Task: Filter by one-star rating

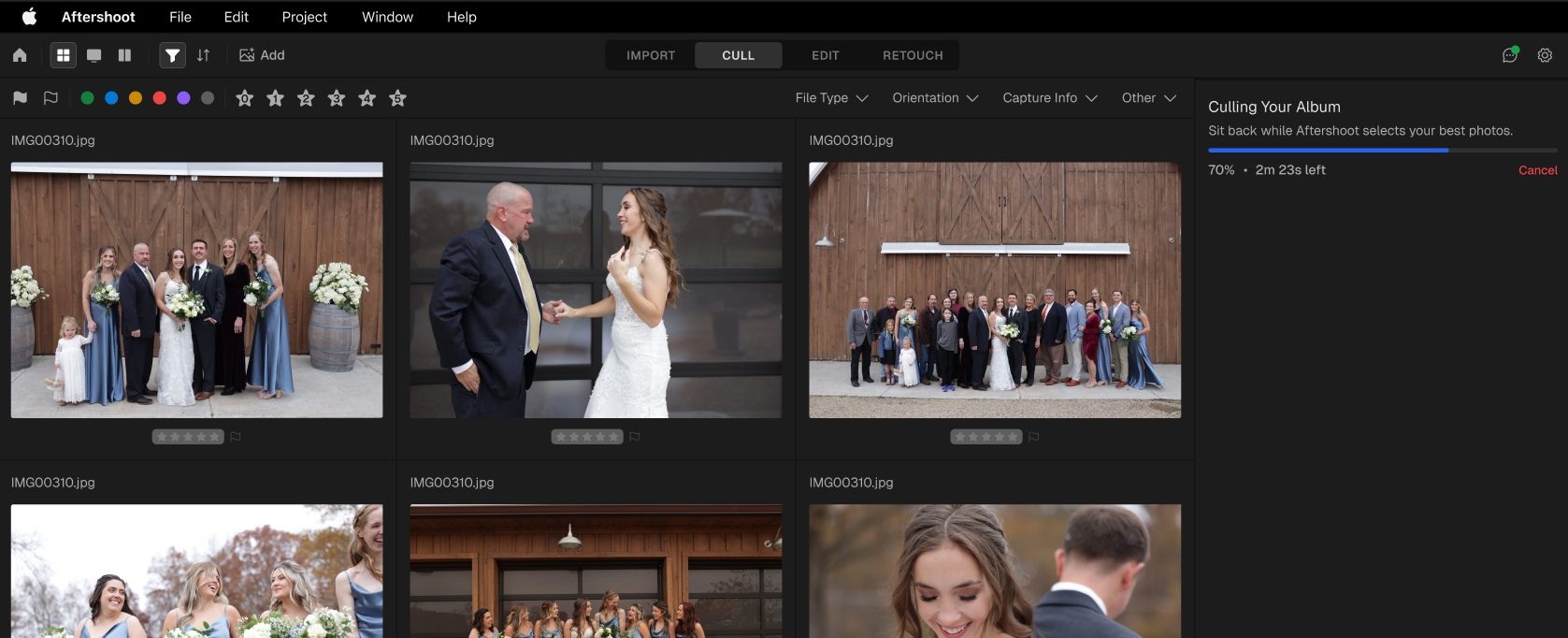Action: (275, 98)
